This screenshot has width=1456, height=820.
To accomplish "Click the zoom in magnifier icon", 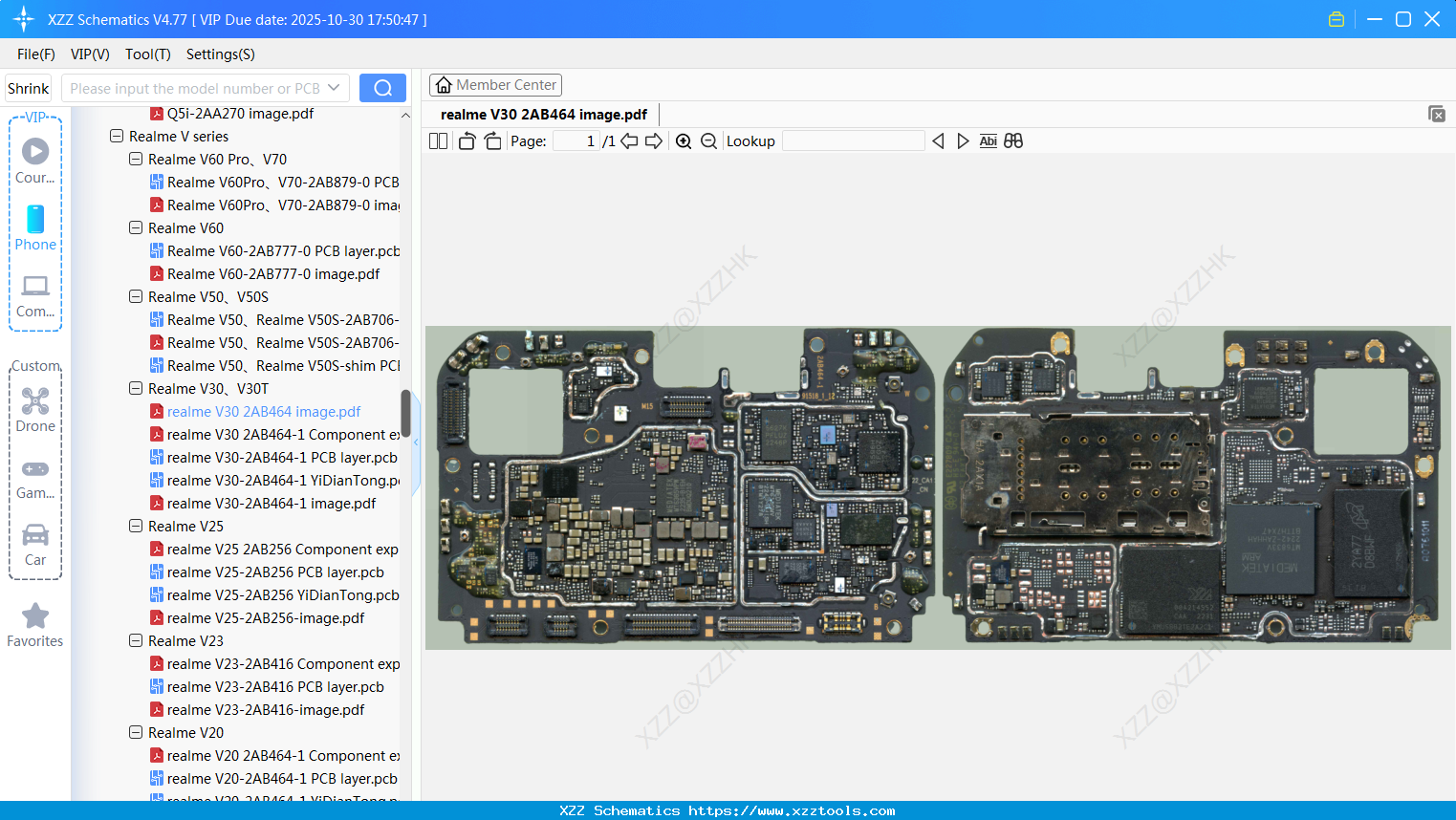I will coord(684,141).
